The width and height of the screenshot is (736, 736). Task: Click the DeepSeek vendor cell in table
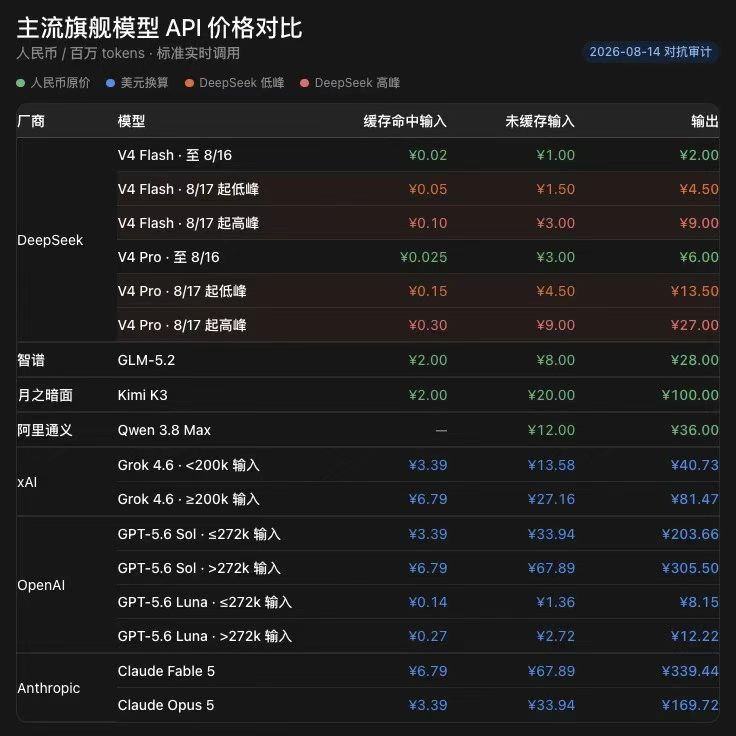pos(50,240)
